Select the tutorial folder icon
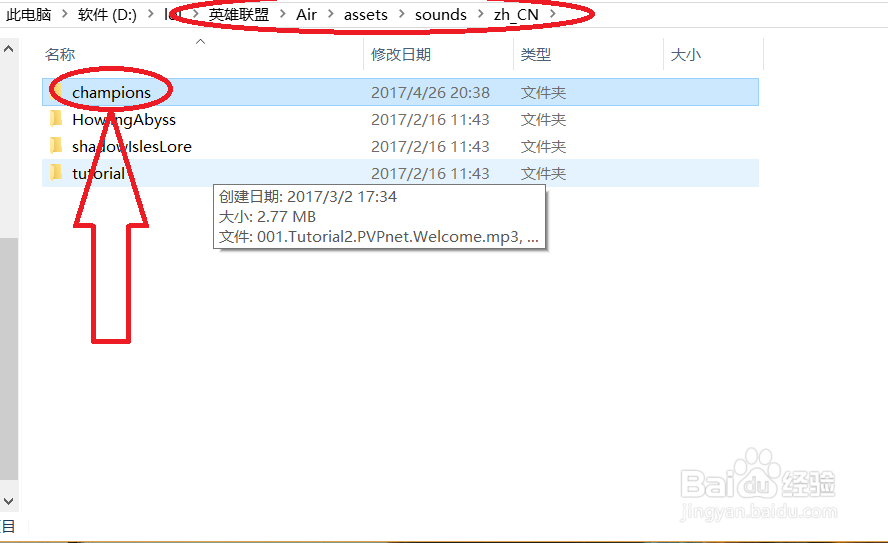Image resolution: width=888 pixels, height=543 pixels. (x=56, y=173)
